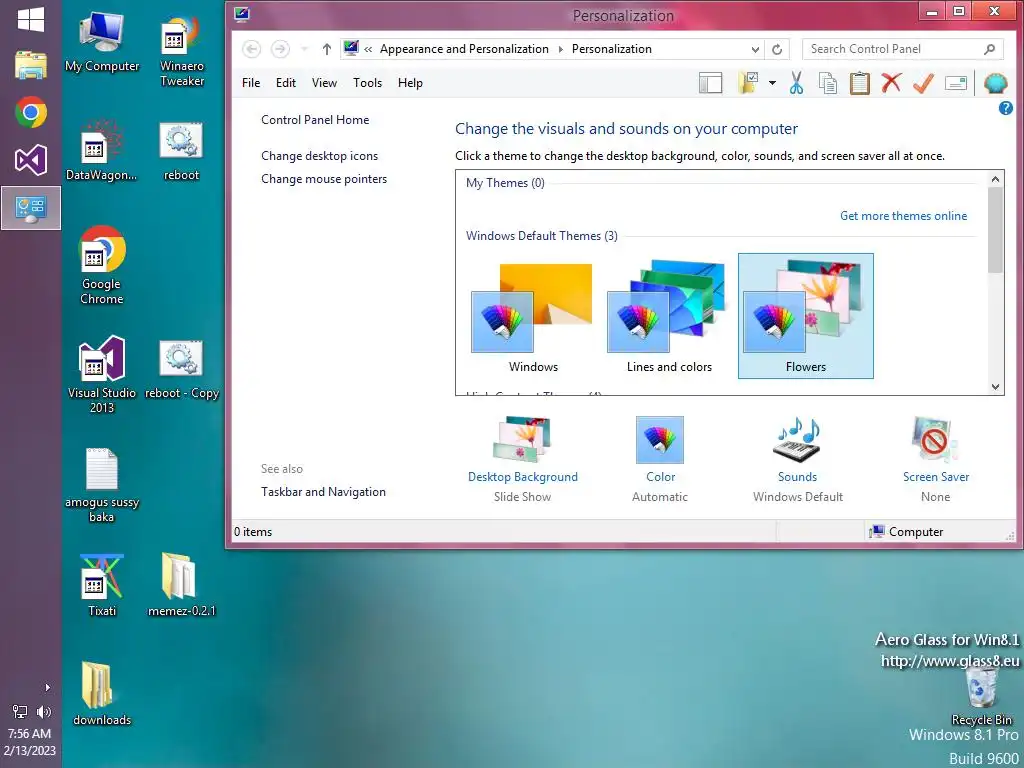
Task: Click Appearance and Personalization breadcrumb
Action: 464,49
